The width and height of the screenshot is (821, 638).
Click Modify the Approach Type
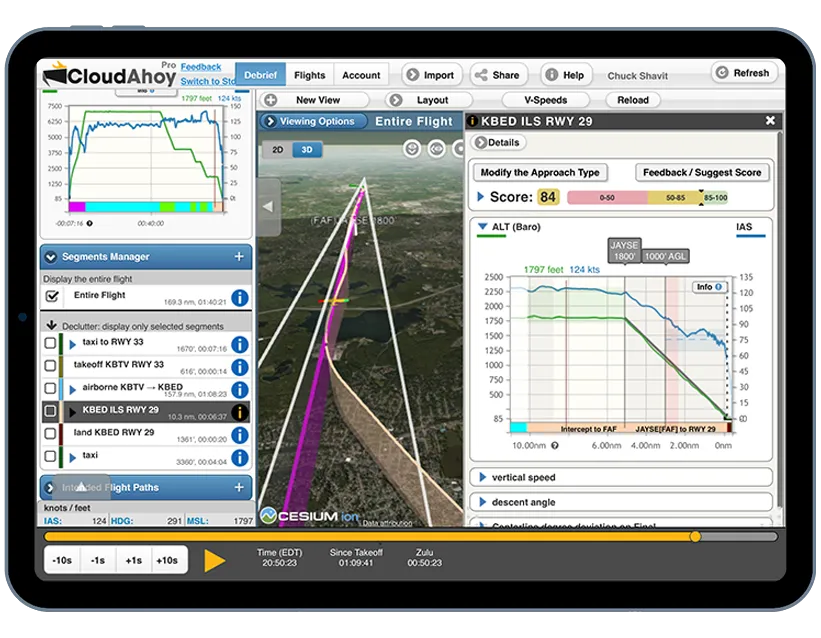click(x=540, y=172)
